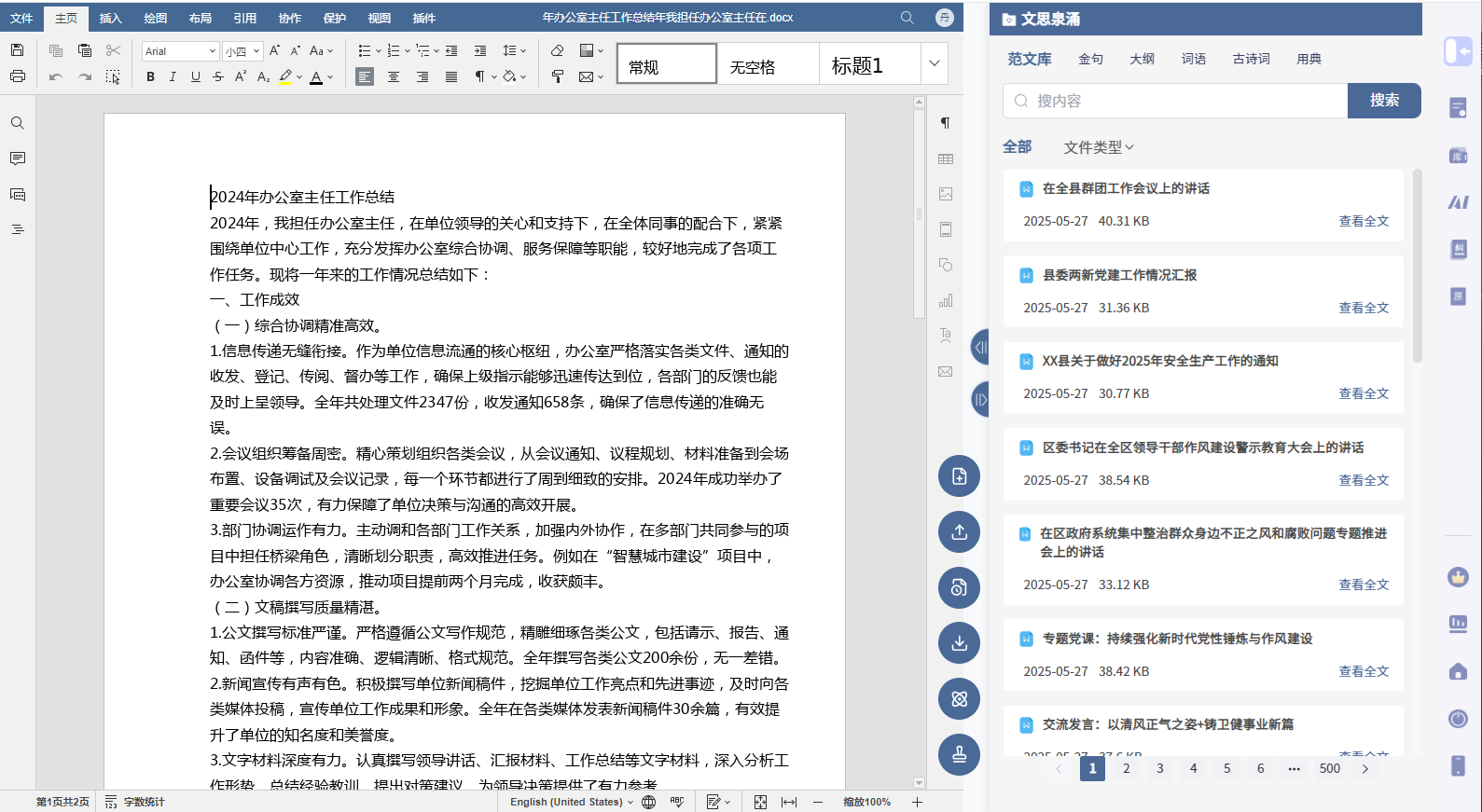This screenshot has height=812, width=1482.
Task: Click the select all icon
Action: [113, 76]
